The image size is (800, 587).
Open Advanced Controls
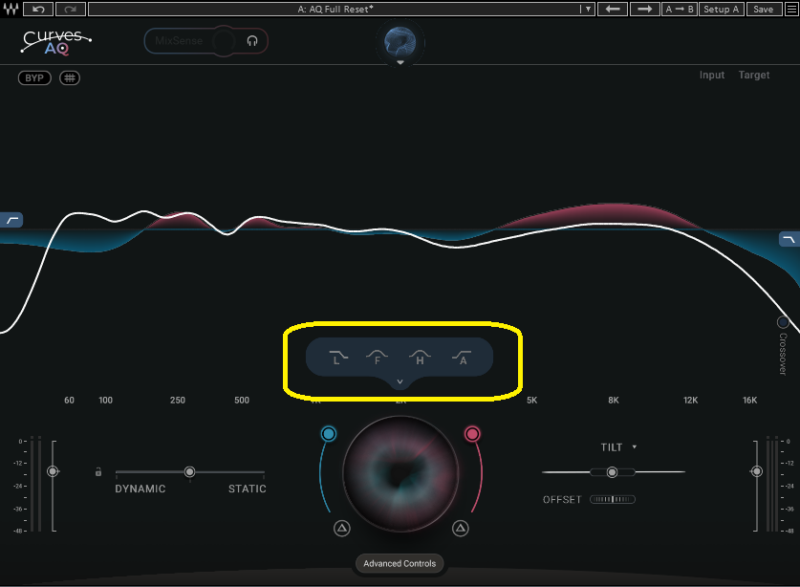click(399, 564)
